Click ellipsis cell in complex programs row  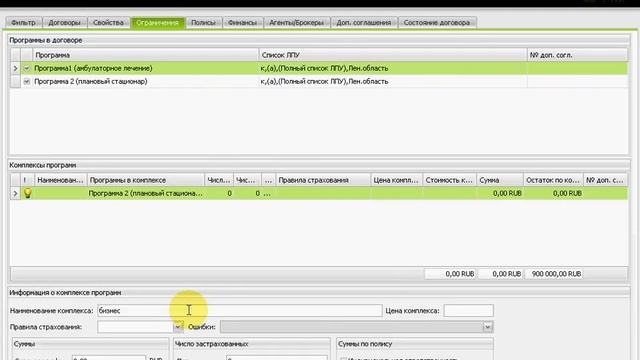click(x=268, y=193)
